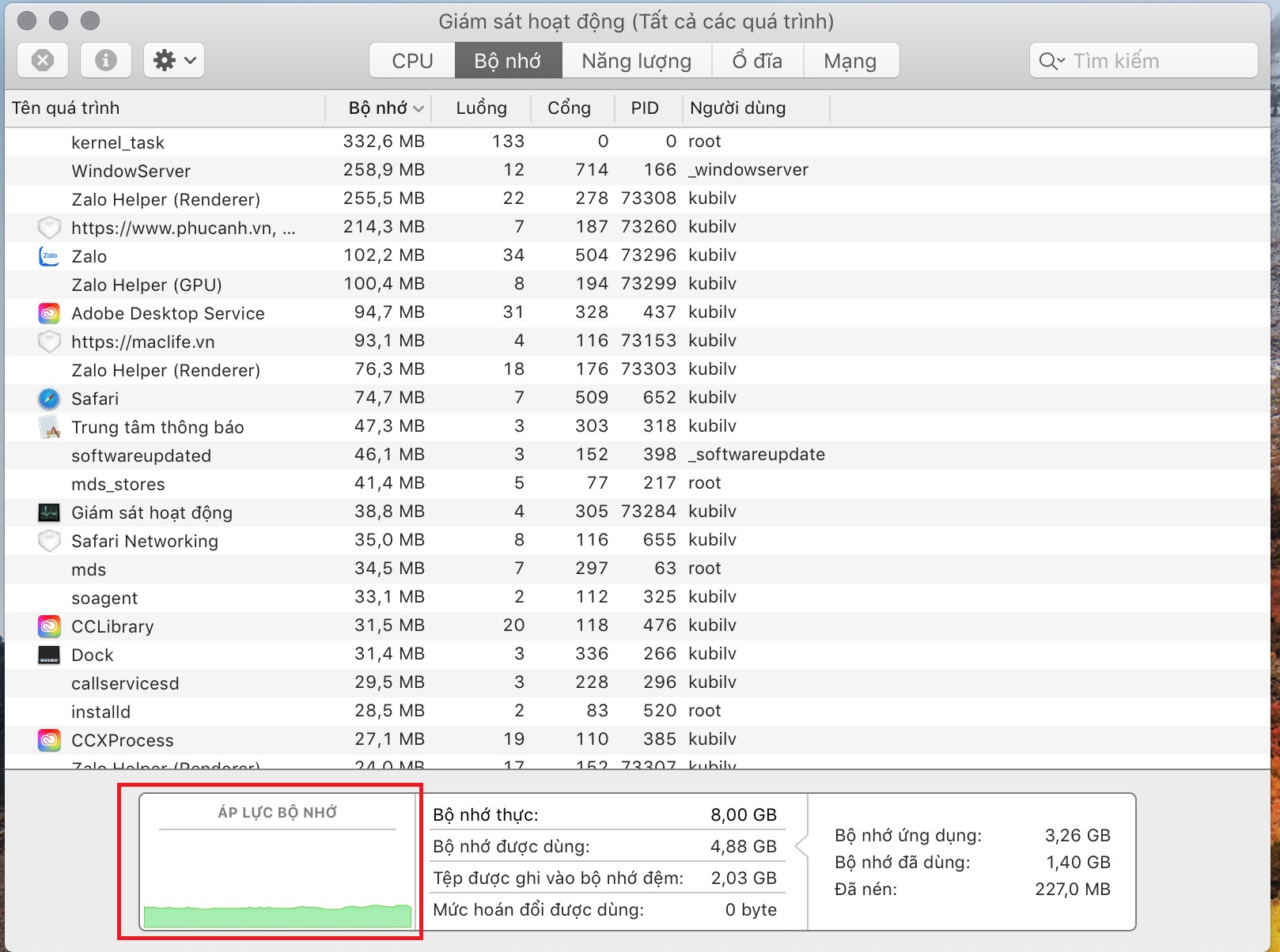The width and height of the screenshot is (1280, 952).
Task: Select Zalo Helper (Renderer) 255,5 MB row
Action: (x=638, y=198)
